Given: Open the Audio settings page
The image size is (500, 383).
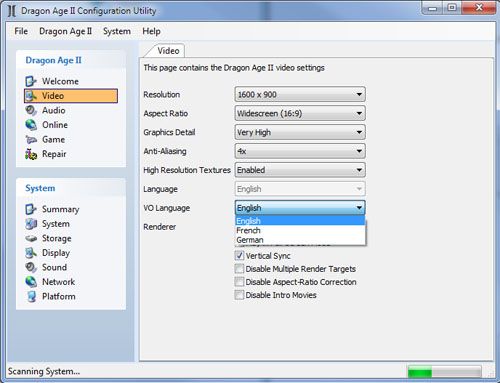Looking at the screenshot, I should point(53,110).
